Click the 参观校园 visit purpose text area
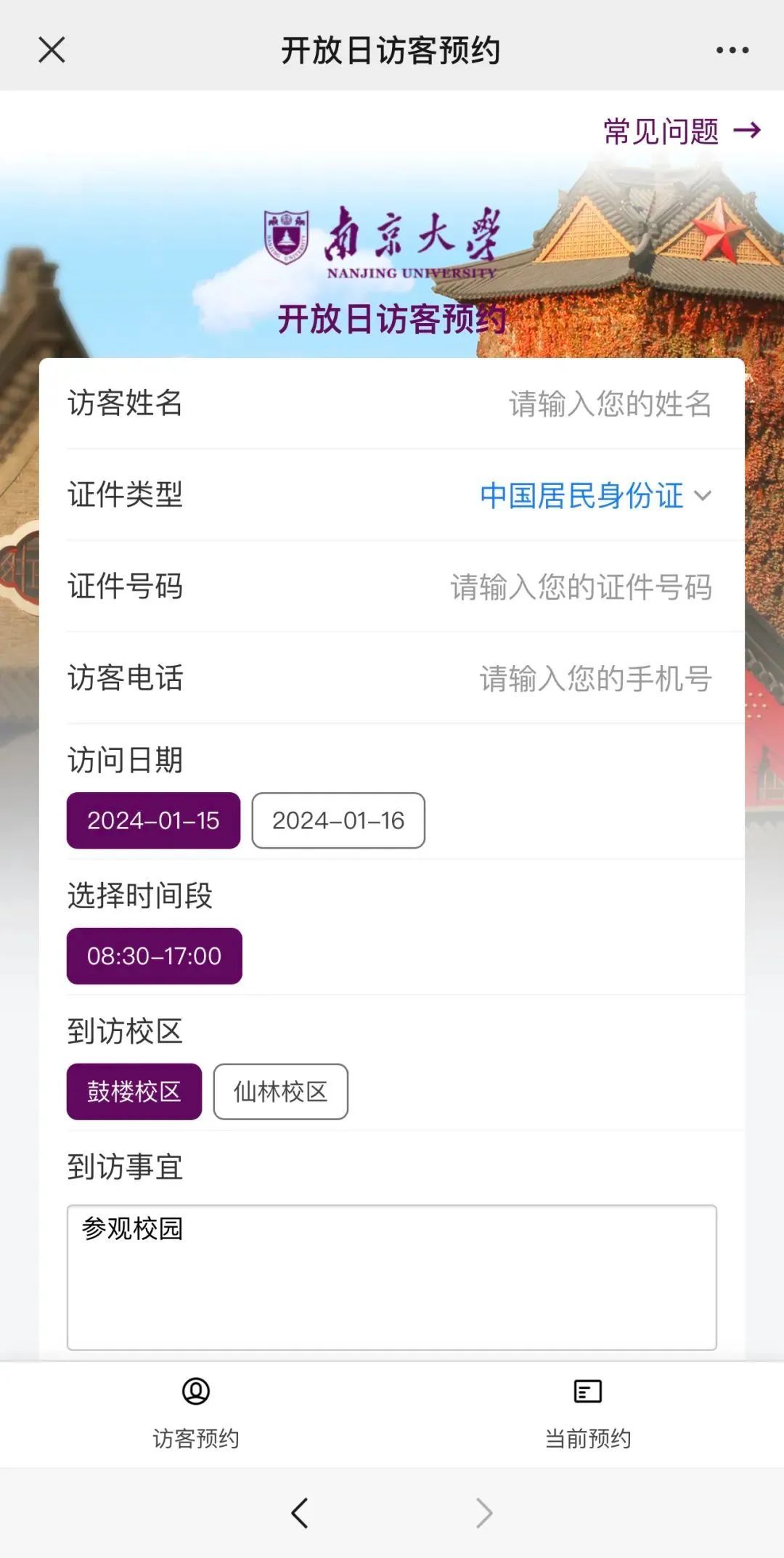The image size is (784, 1558). click(x=391, y=1277)
